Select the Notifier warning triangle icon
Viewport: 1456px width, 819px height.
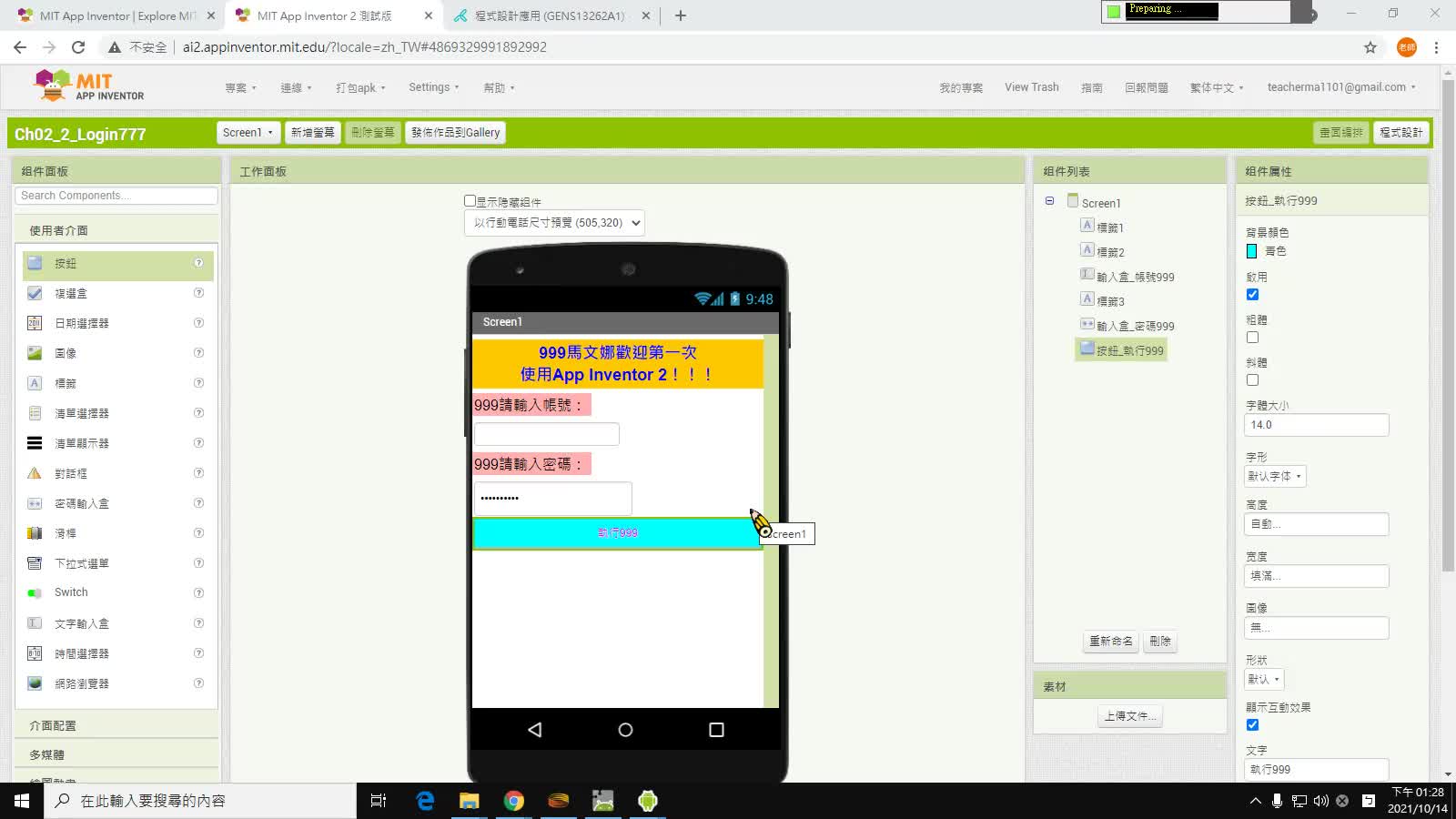click(35, 473)
